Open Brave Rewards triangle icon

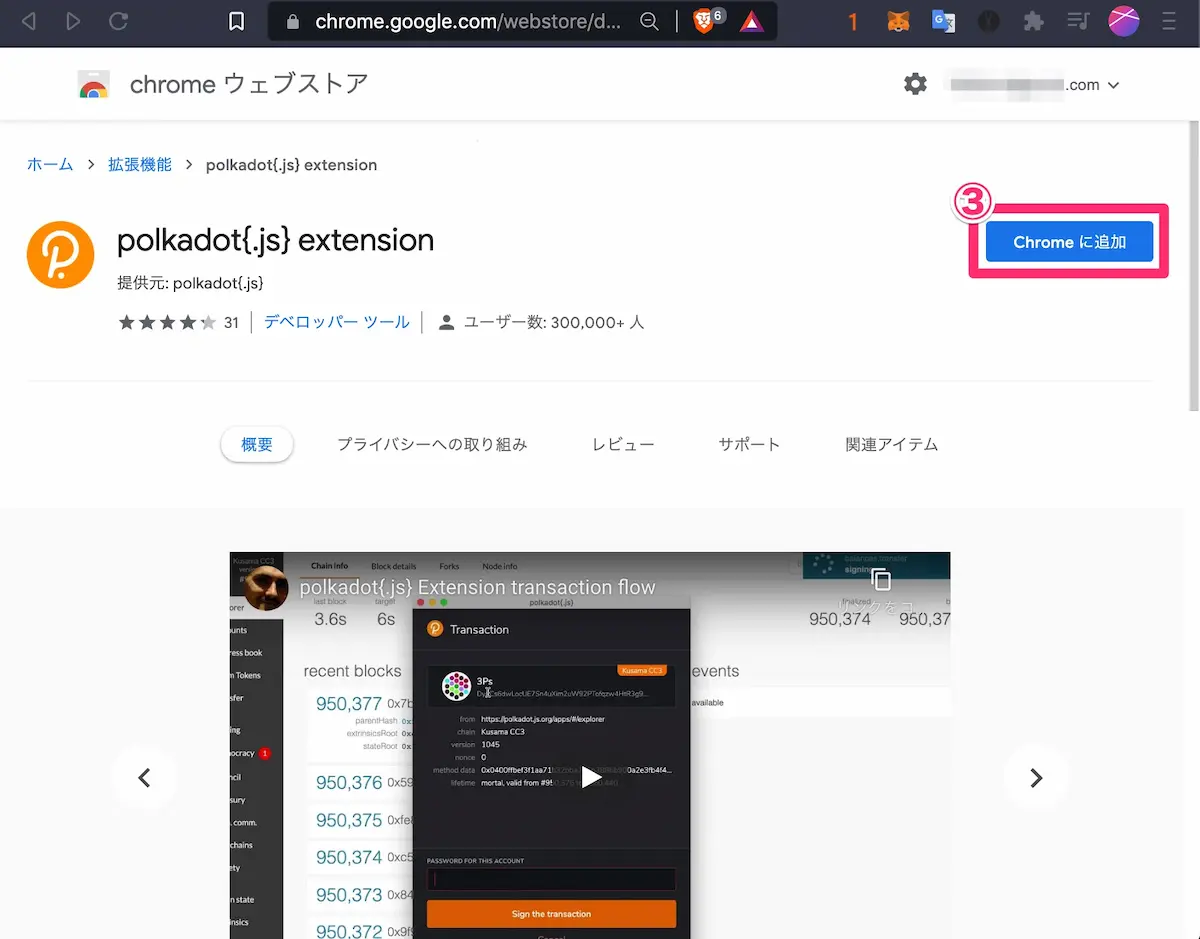point(751,22)
